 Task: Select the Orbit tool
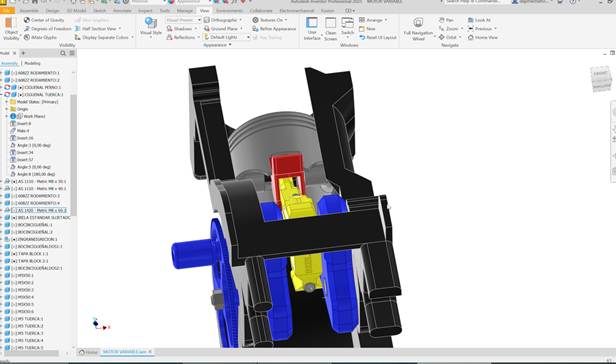click(x=450, y=37)
